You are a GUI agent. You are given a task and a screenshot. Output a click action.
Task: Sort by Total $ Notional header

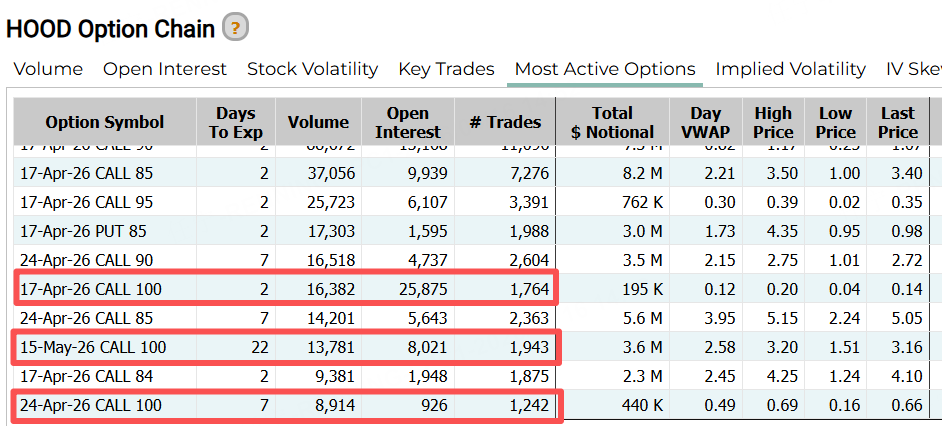point(612,122)
